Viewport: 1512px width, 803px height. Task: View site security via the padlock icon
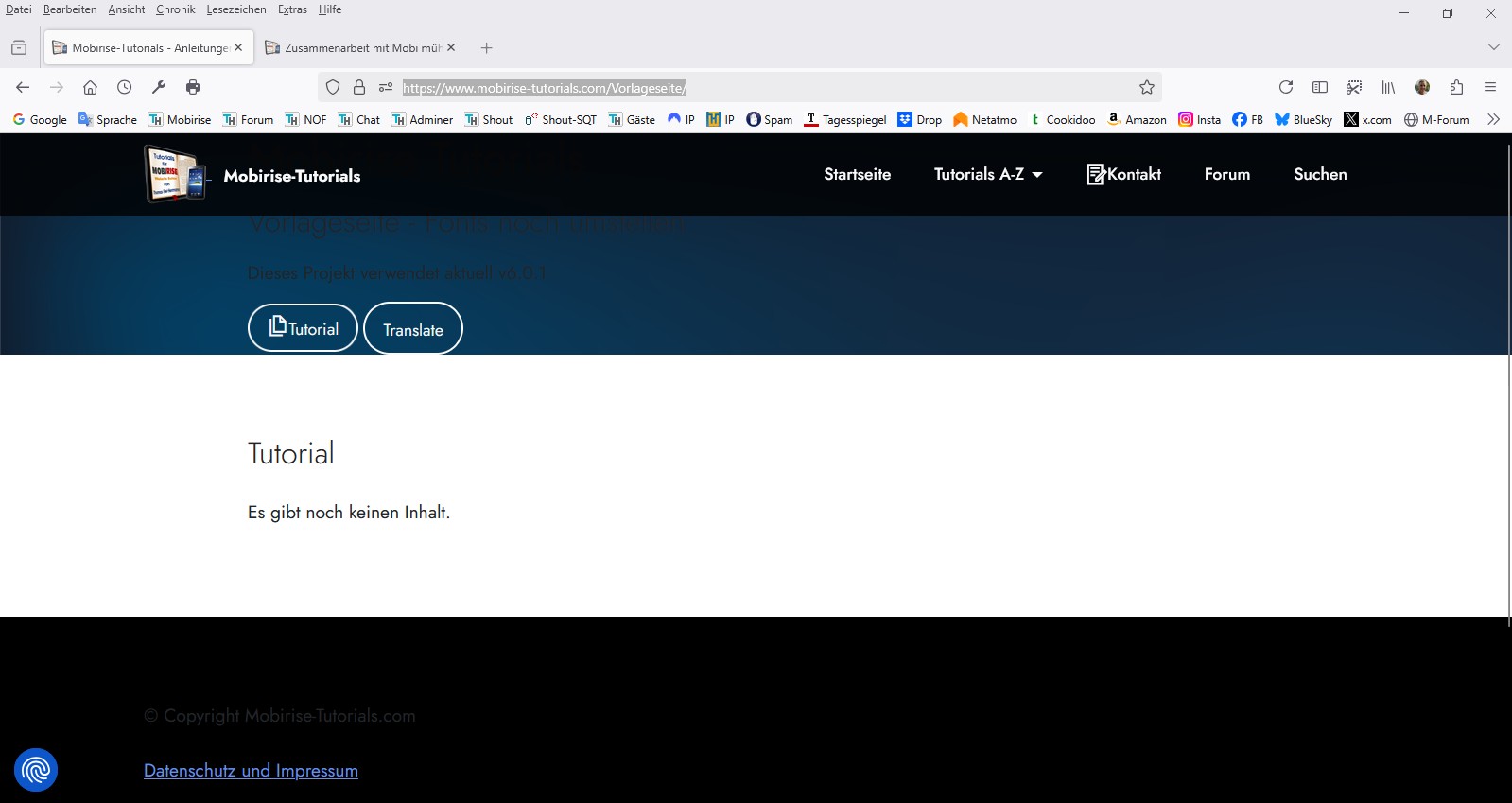point(359,87)
